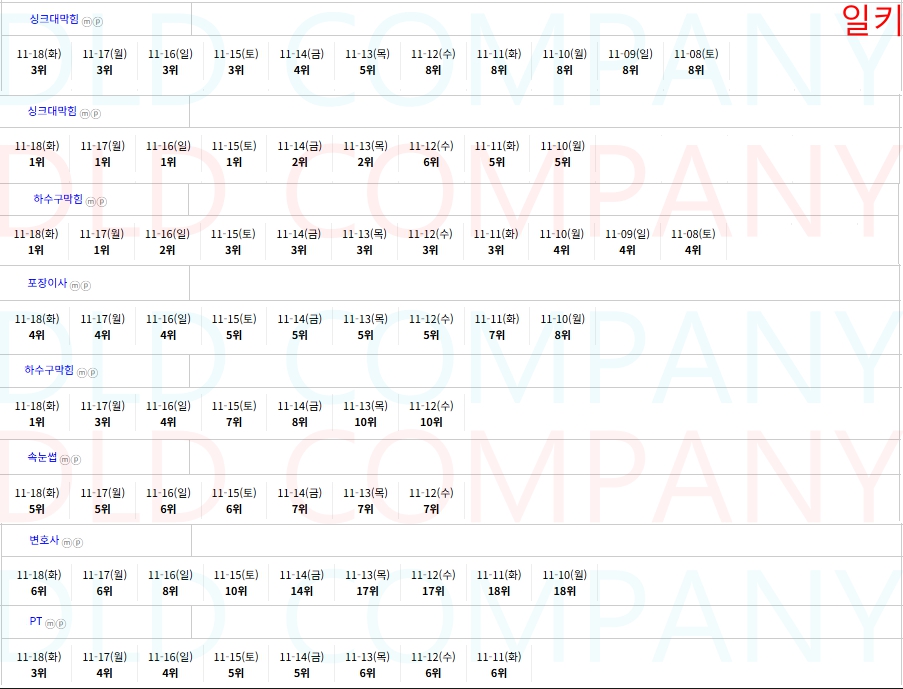Viewport: 903px width, 689px height.
Task: Select 7위 under 11-15(토) in 하수구막힘 row
Action: pos(234,422)
